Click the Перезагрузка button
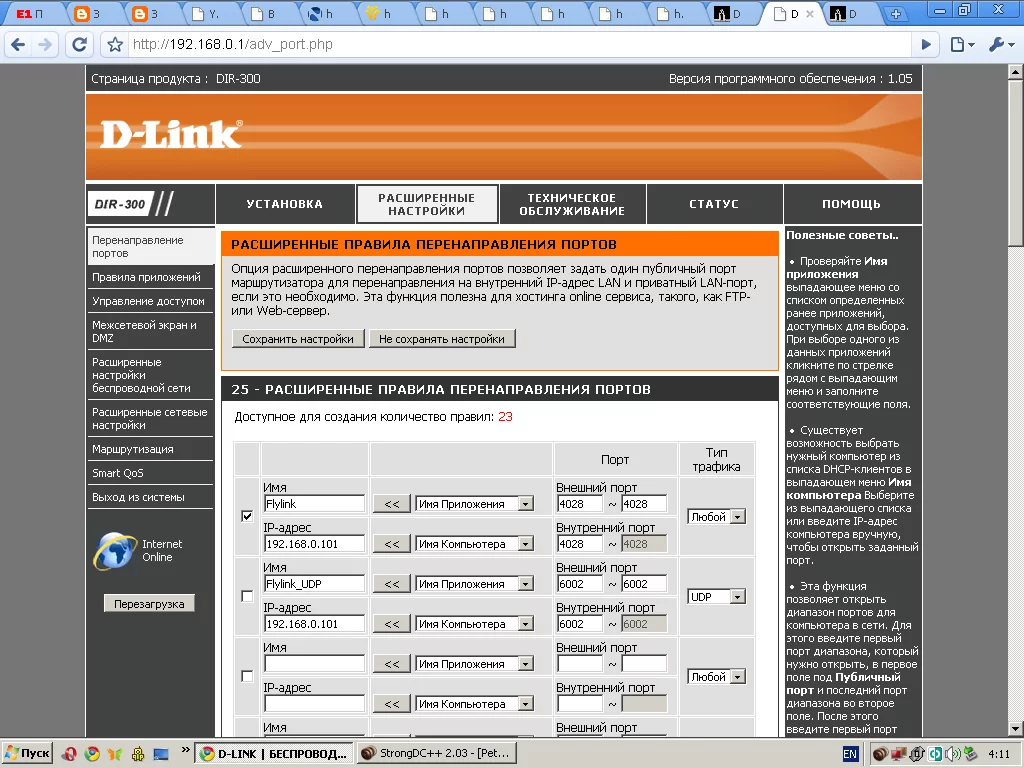 (149, 604)
